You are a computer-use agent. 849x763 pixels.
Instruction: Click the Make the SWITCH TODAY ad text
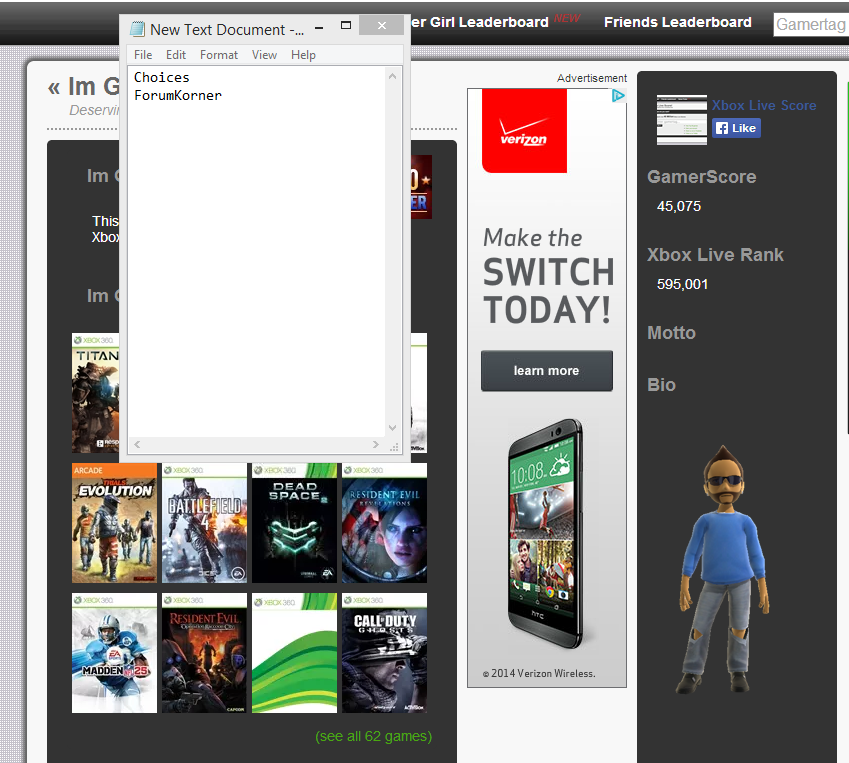(548, 276)
